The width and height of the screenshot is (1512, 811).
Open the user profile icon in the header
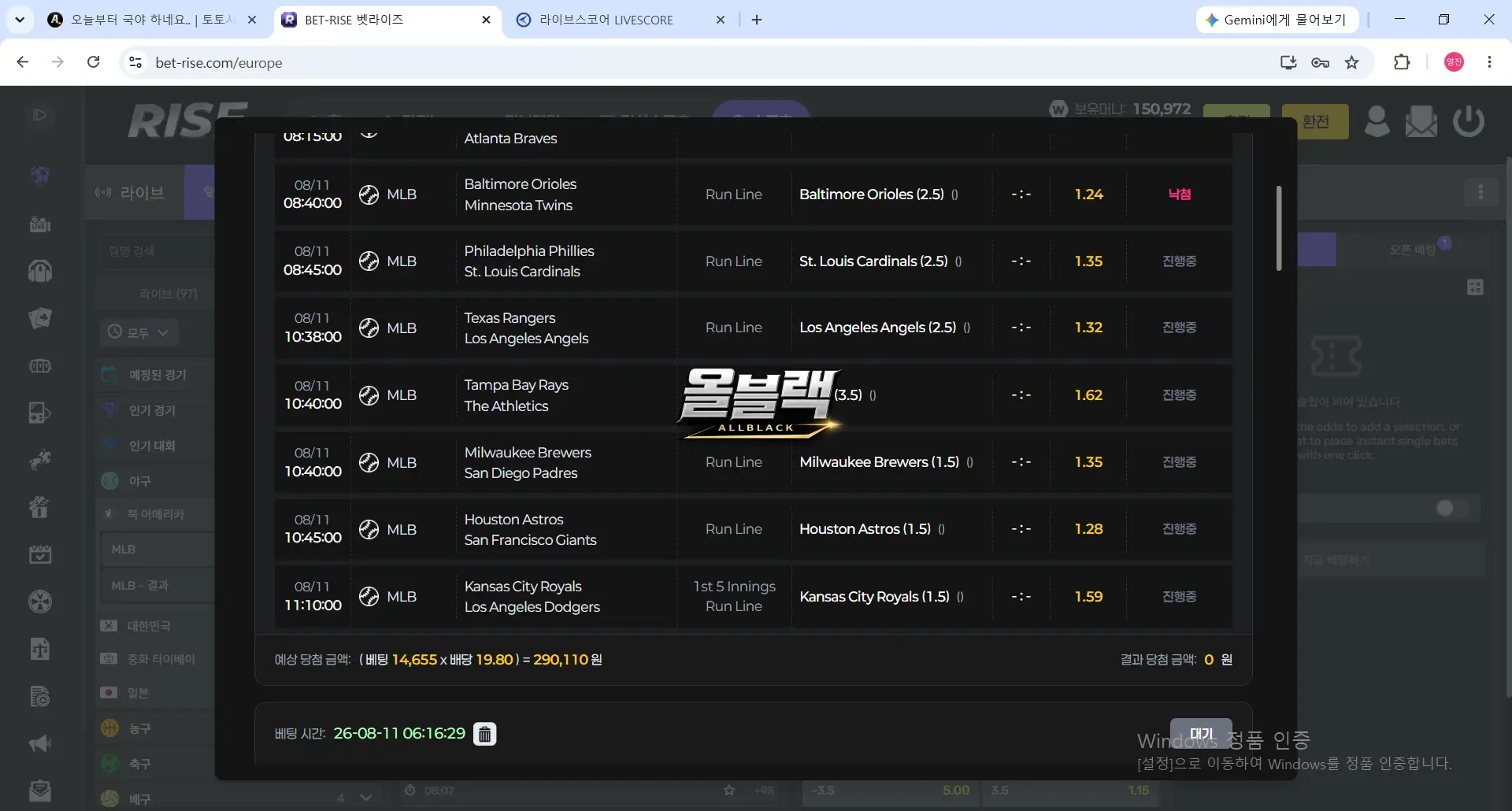coord(1377,121)
